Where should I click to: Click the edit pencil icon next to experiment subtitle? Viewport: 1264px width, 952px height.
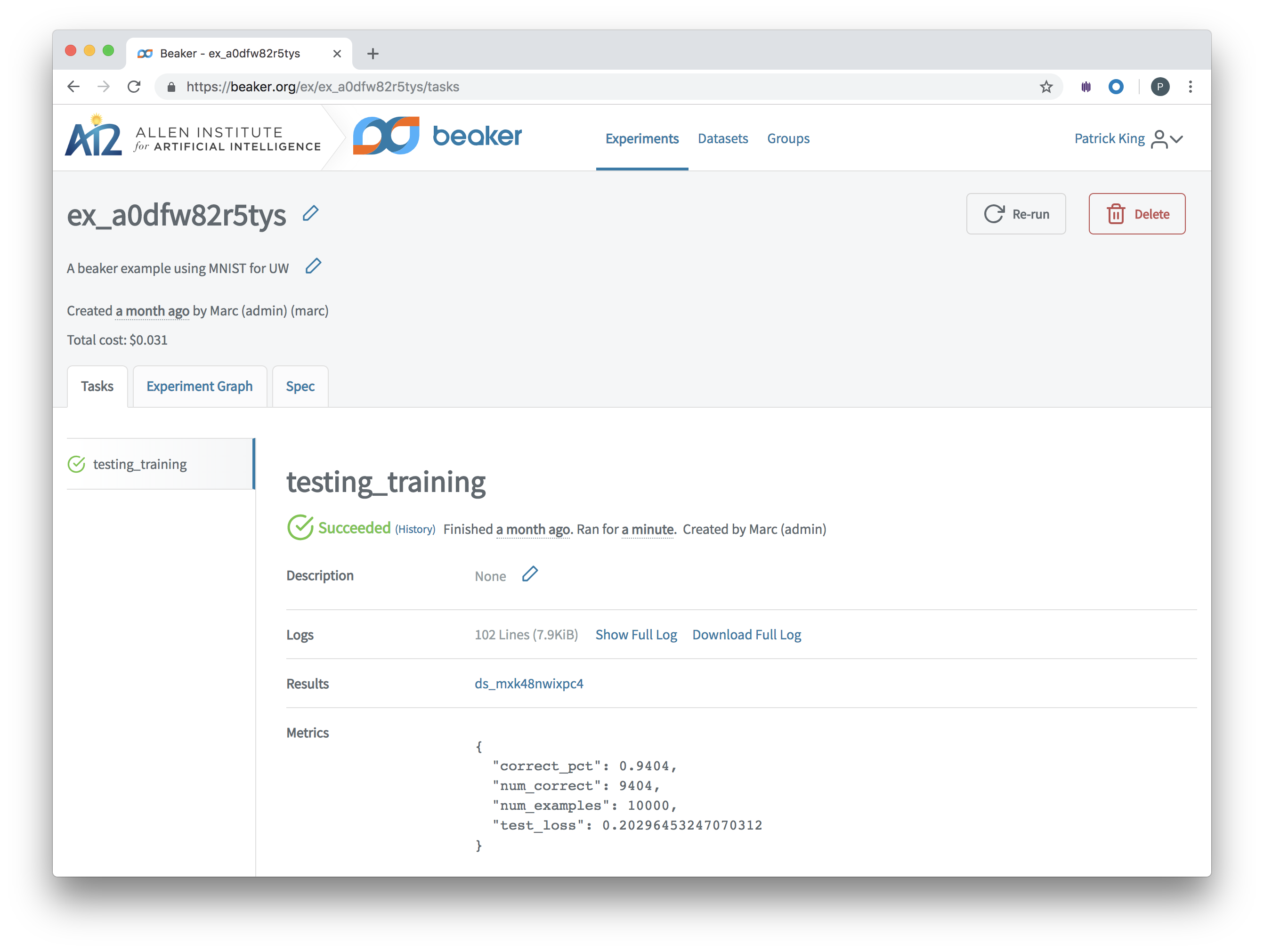click(314, 267)
